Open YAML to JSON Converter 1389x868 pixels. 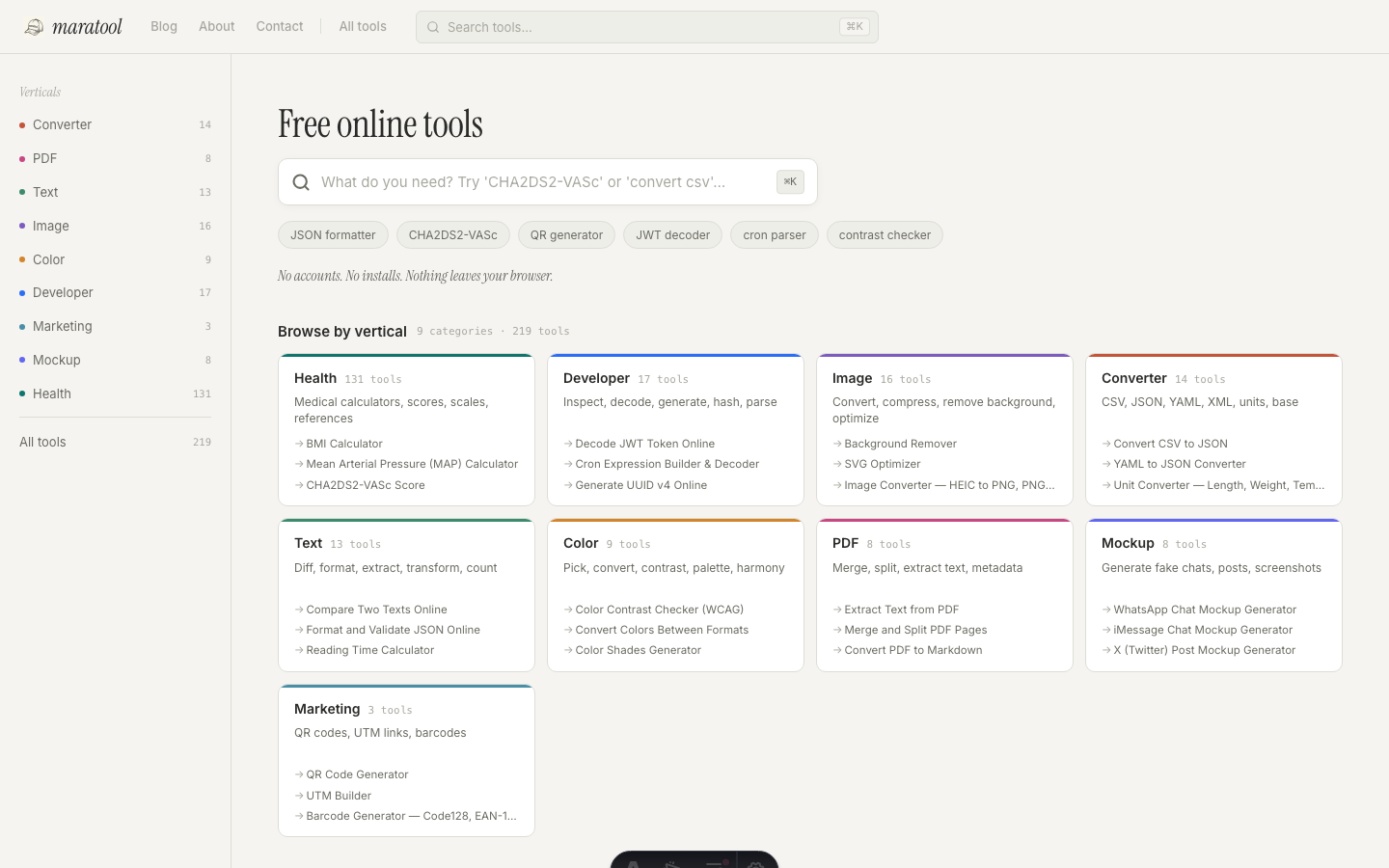(x=1174, y=464)
